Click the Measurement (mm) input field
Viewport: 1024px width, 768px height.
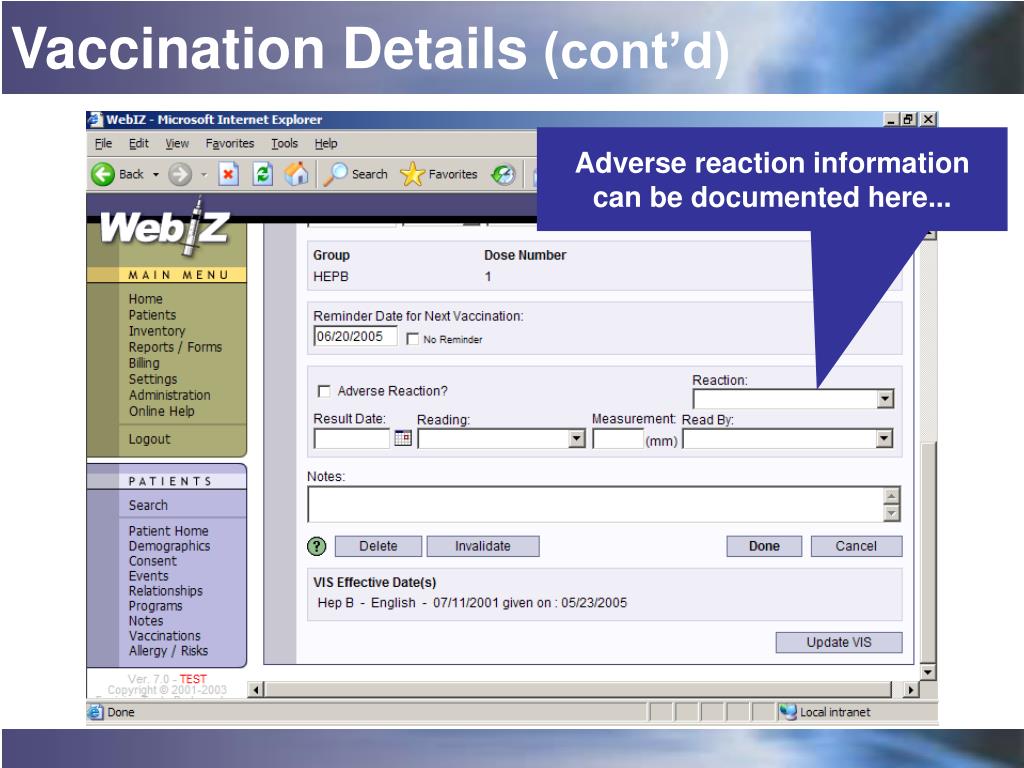[x=618, y=438]
